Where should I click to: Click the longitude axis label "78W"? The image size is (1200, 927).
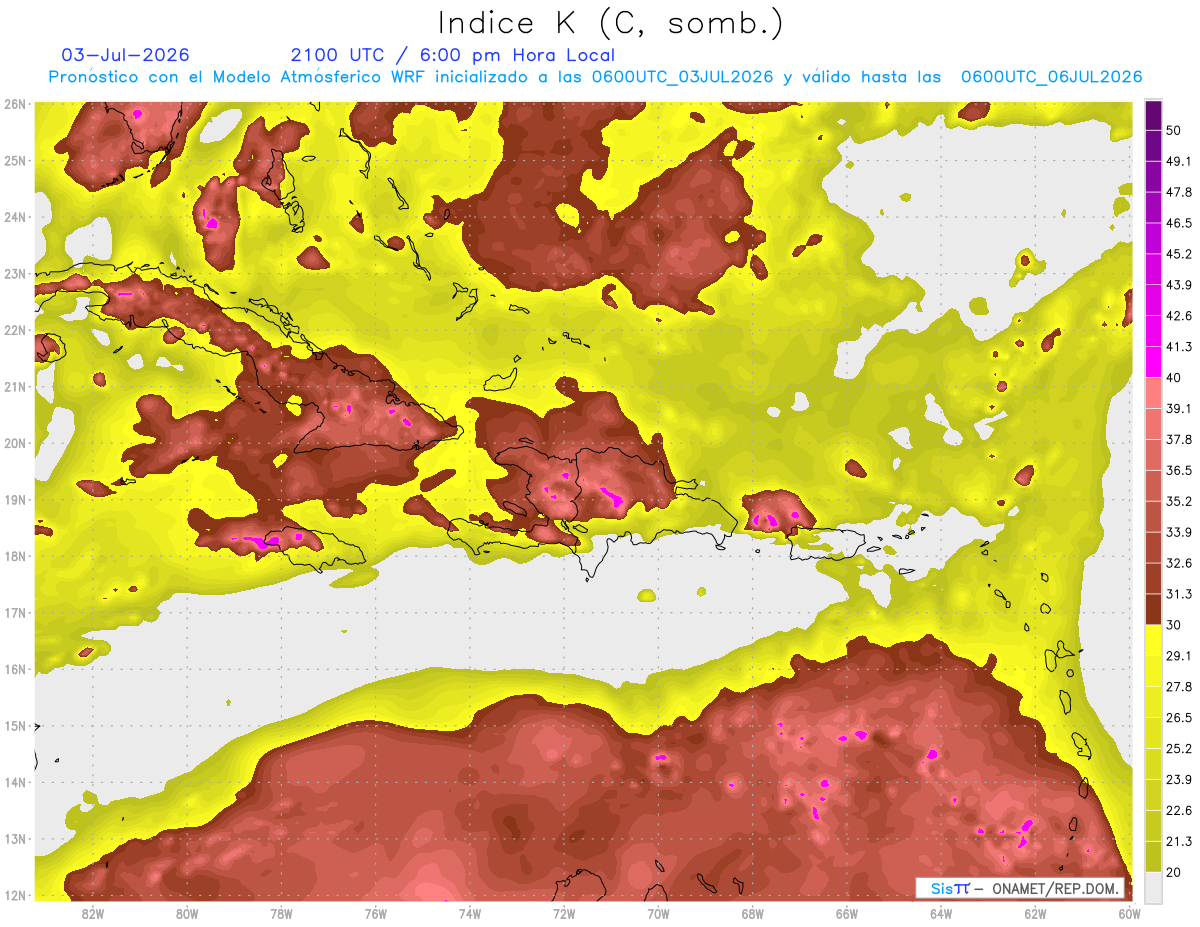[281, 914]
